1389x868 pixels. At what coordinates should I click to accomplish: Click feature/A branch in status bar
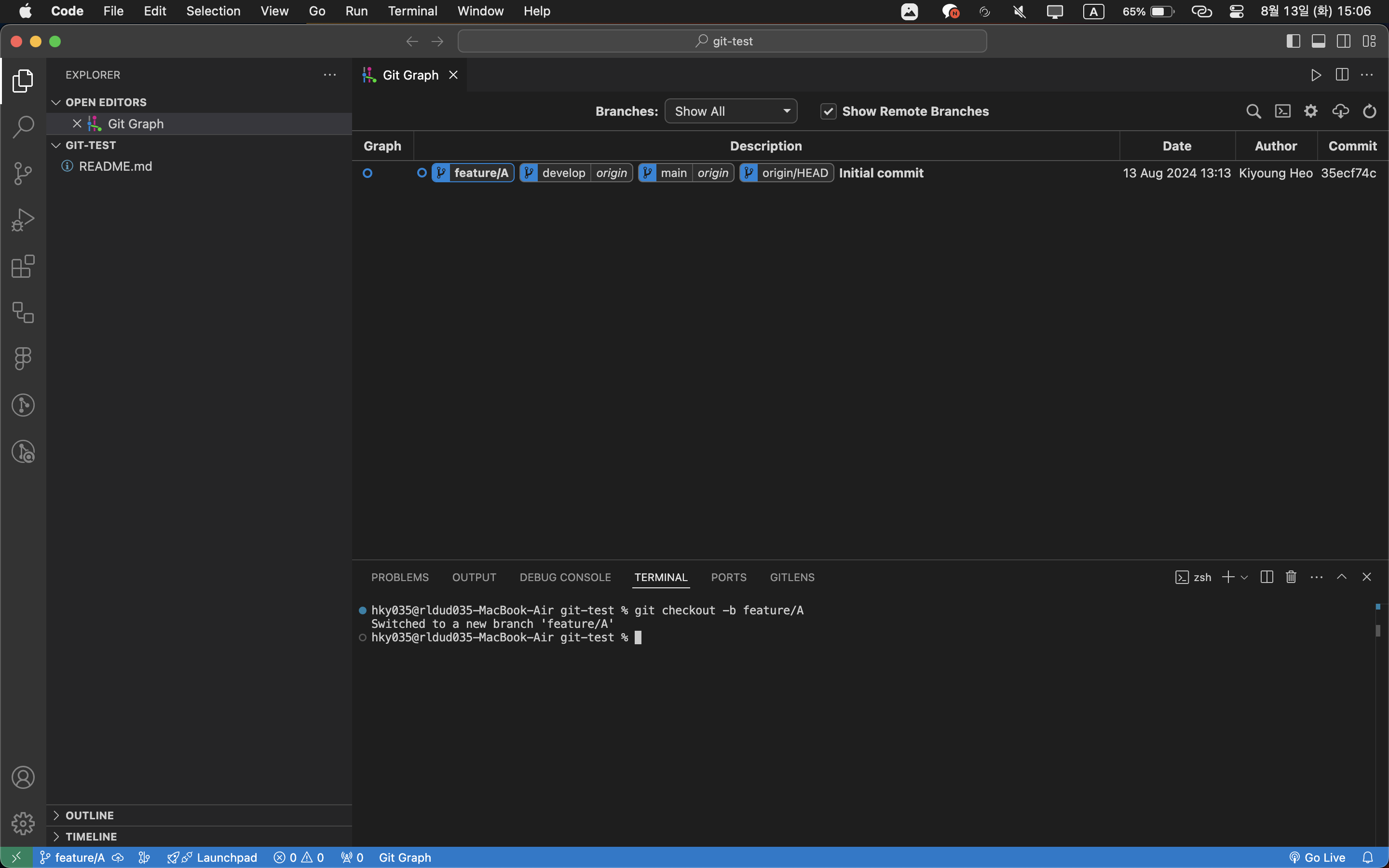pos(73,857)
